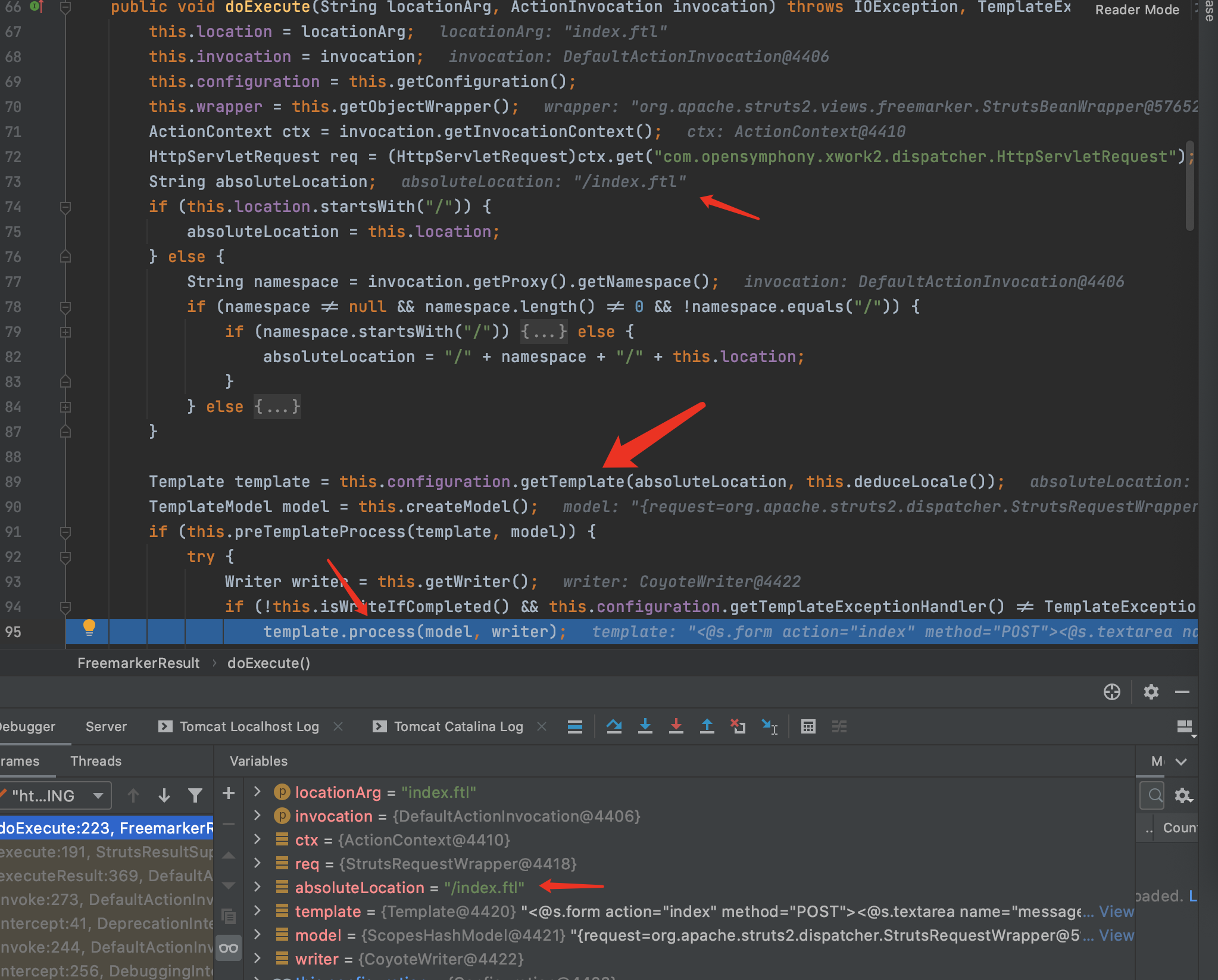The height and width of the screenshot is (980, 1218).
Task: Add new watch with plus icon
Action: (228, 793)
